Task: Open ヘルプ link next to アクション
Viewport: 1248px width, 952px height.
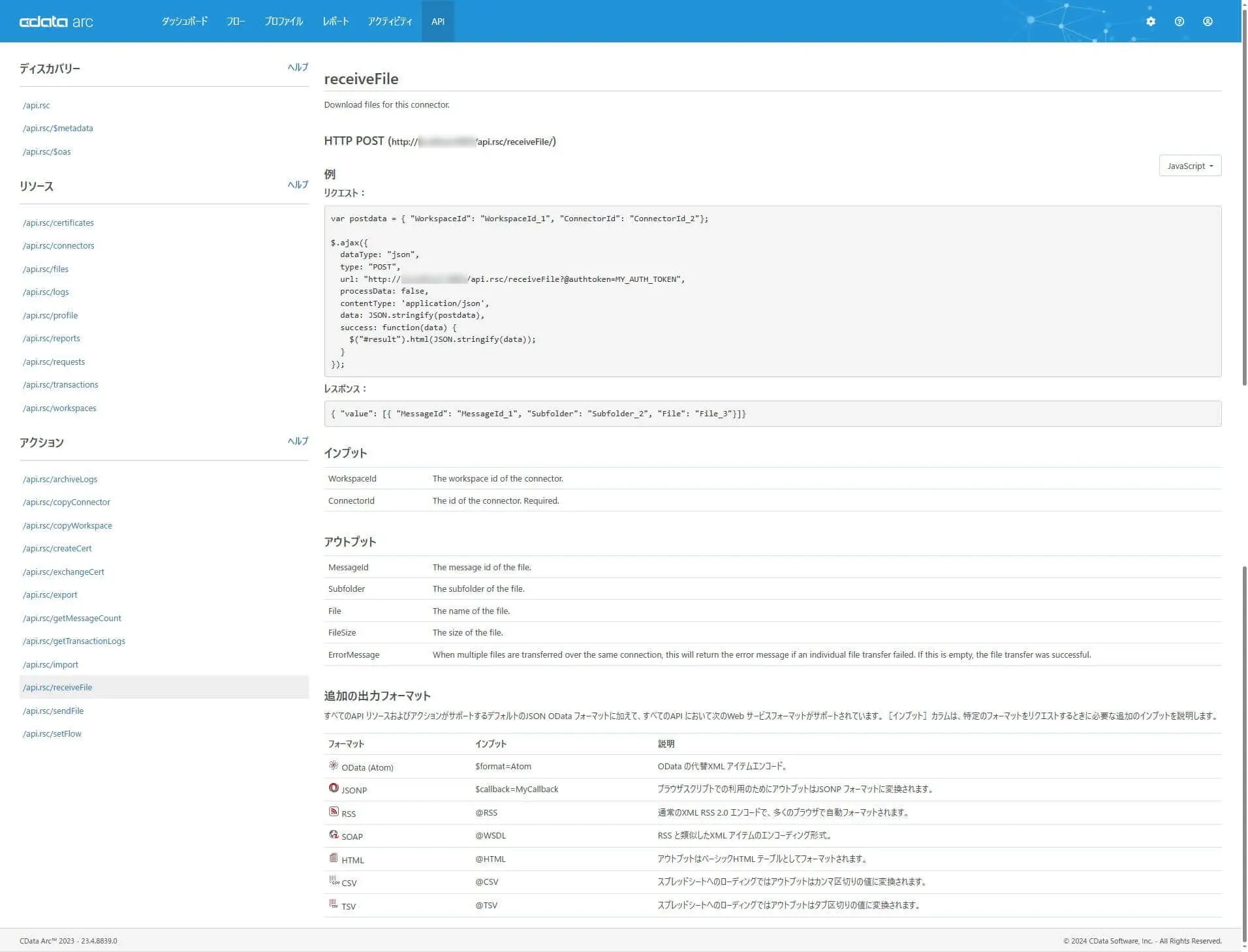Action: click(298, 441)
